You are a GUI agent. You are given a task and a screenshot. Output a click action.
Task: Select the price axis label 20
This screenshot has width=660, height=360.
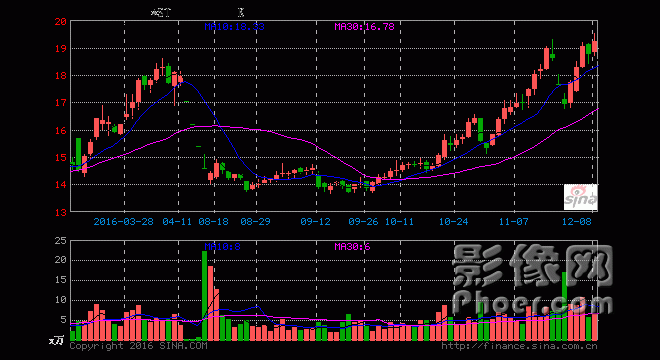click(61, 21)
